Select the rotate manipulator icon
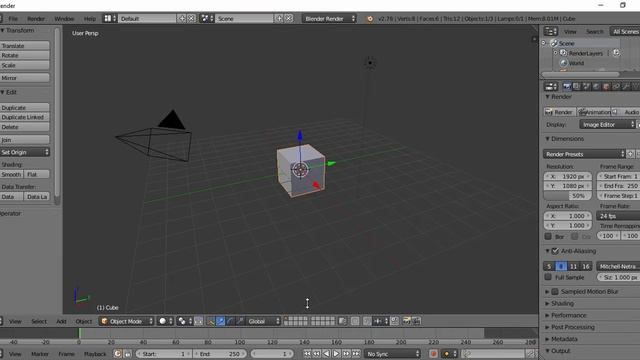This screenshot has height=360, width=640. click(x=230, y=322)
